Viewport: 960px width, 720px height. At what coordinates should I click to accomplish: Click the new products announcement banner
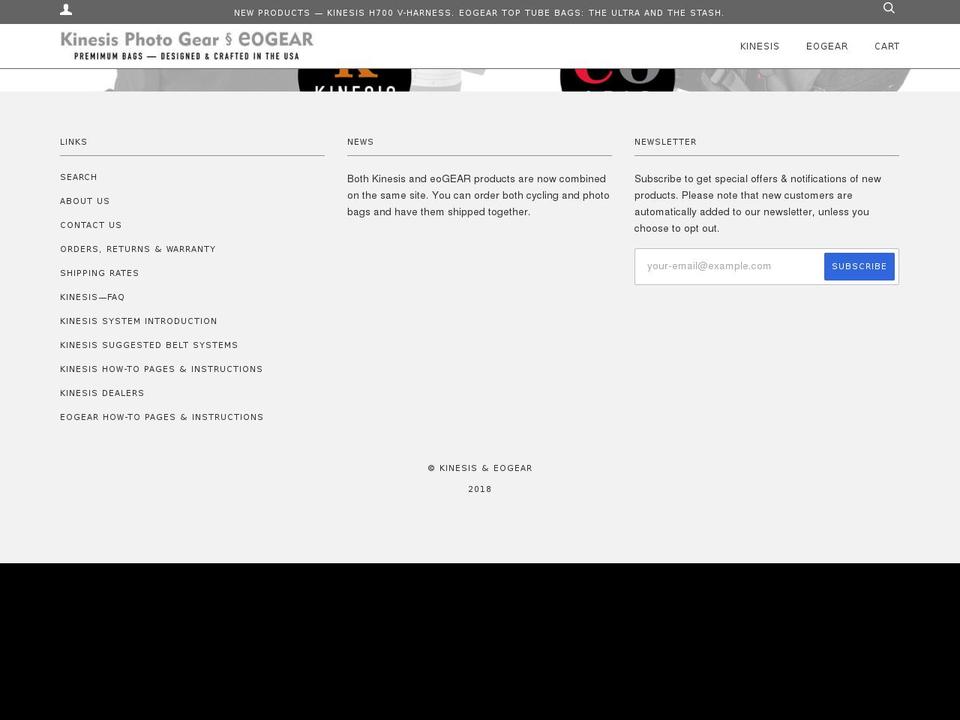(x=479, y=13)
